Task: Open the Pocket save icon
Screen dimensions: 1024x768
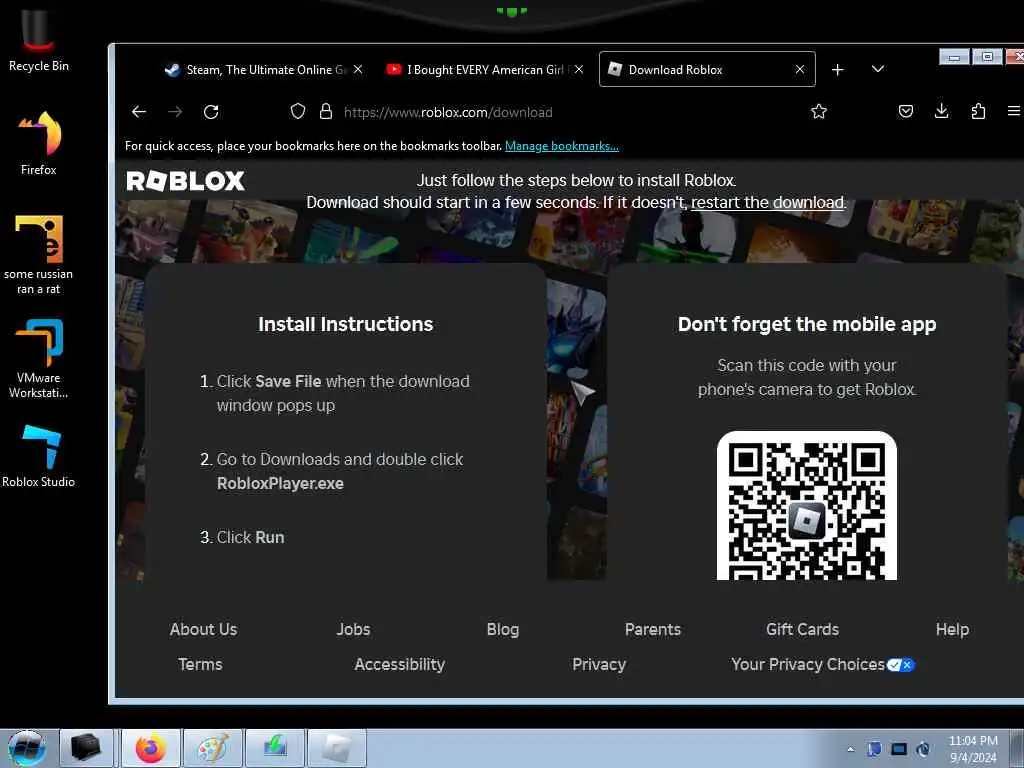Action: pos(905,112)
